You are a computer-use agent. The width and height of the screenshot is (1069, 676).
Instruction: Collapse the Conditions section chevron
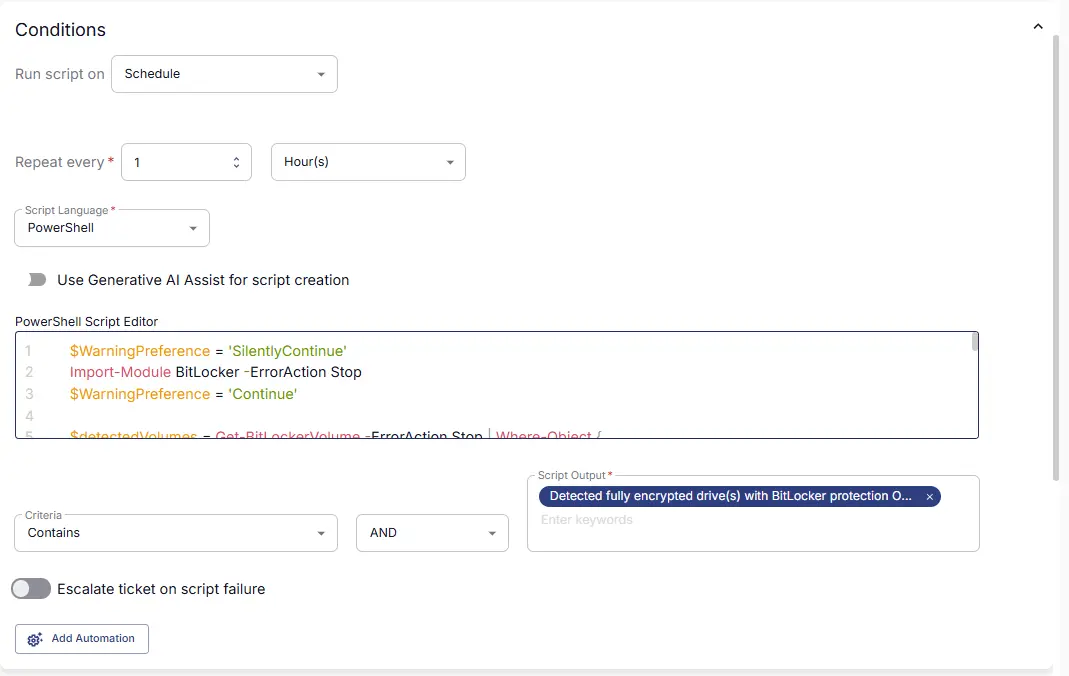coord(1038,27)
